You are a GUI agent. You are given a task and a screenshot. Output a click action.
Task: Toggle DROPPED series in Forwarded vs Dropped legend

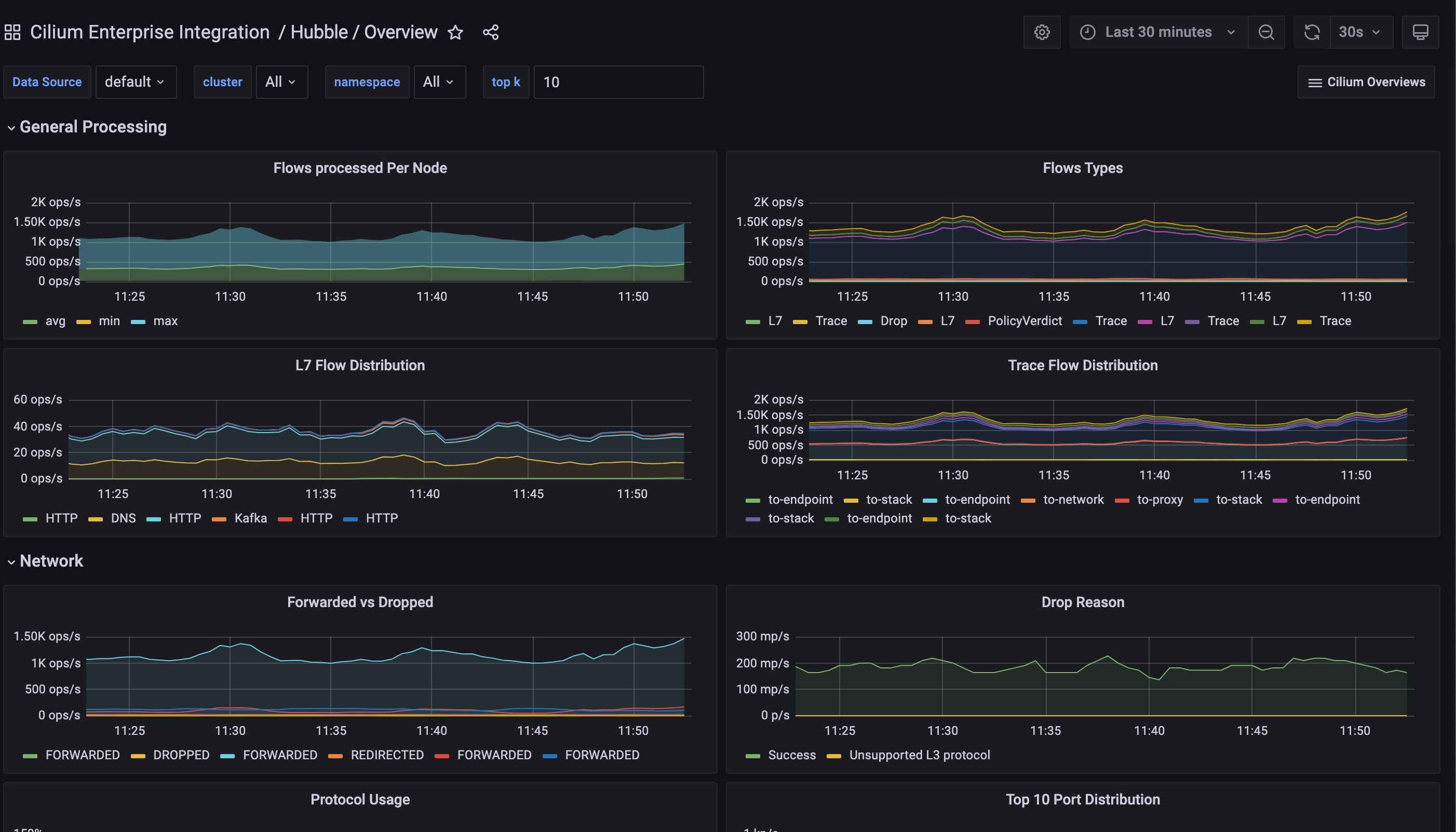[181, 755]
